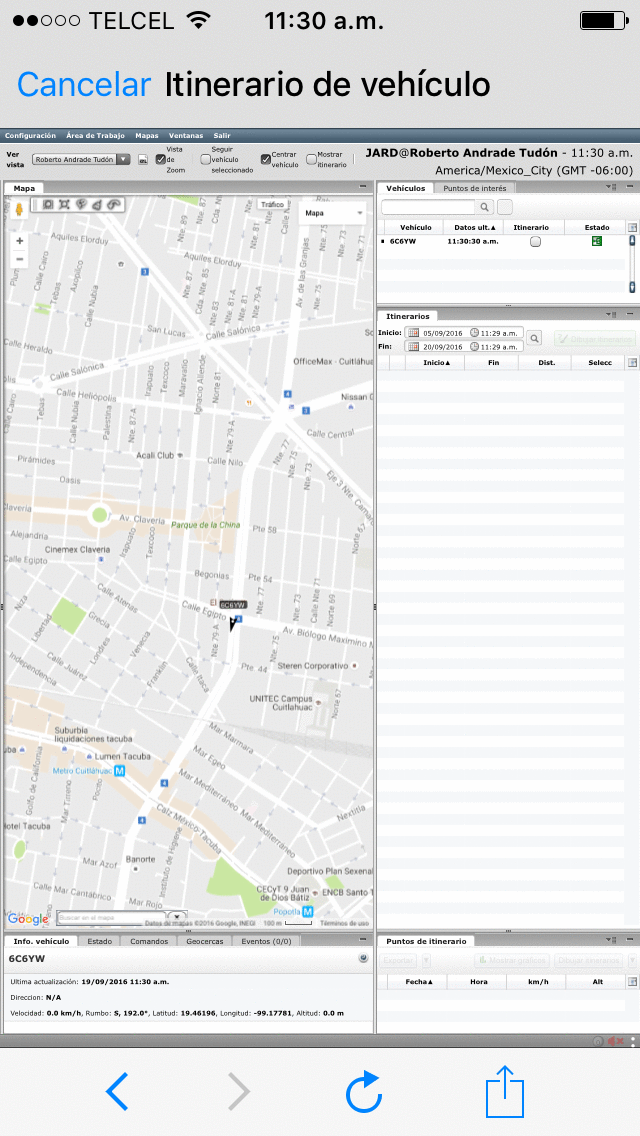This screenshot has height=1136, width=640.
Task: Tap the browser reload icon
Action: coord(363,1091)
